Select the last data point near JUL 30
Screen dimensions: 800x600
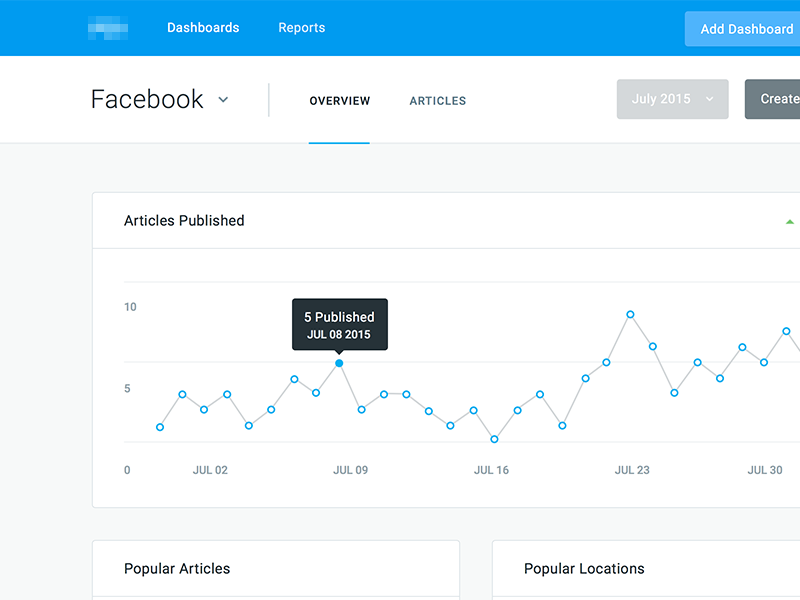pos(787,329)
